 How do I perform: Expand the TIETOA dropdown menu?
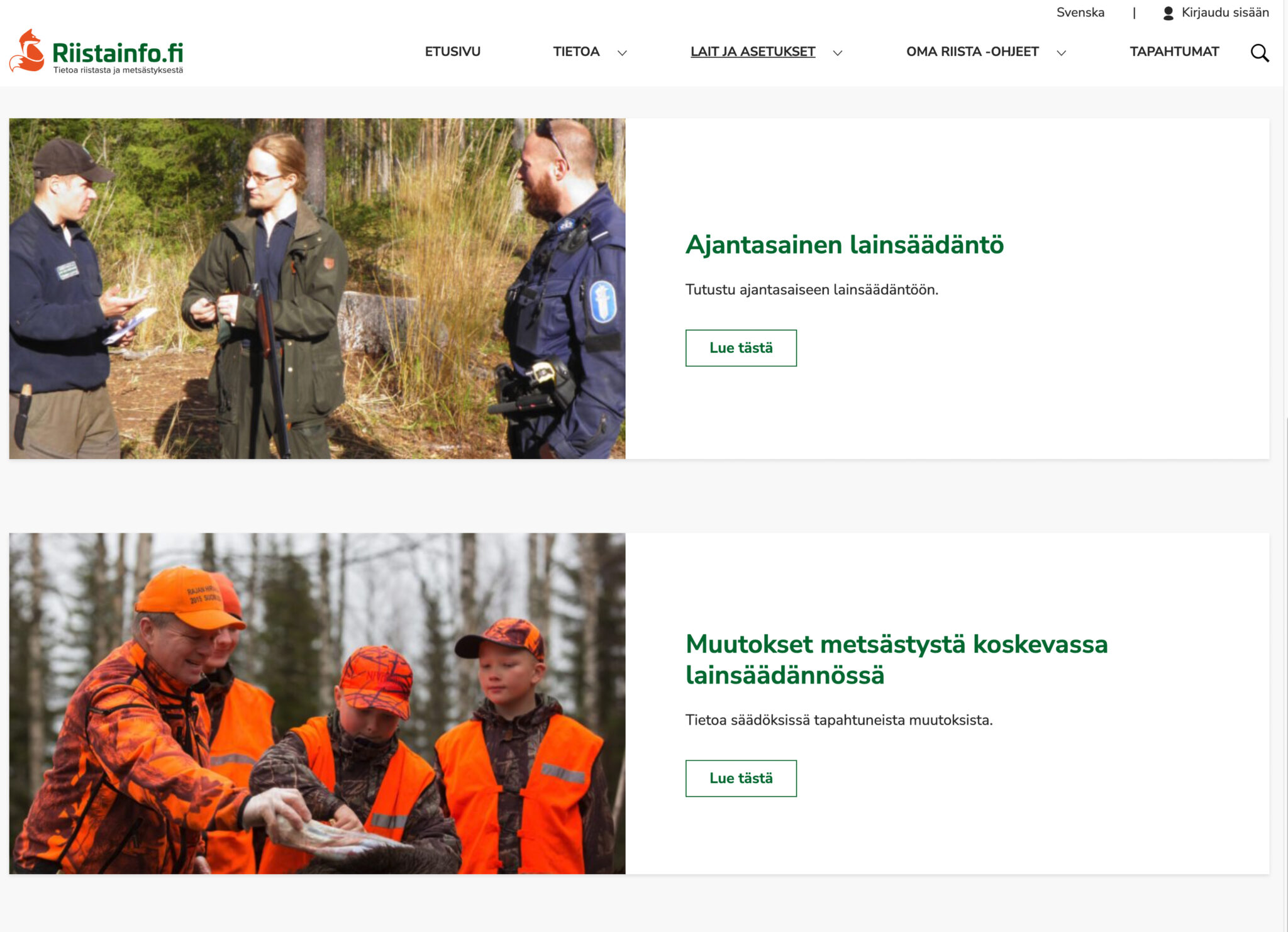coord(576,52)
